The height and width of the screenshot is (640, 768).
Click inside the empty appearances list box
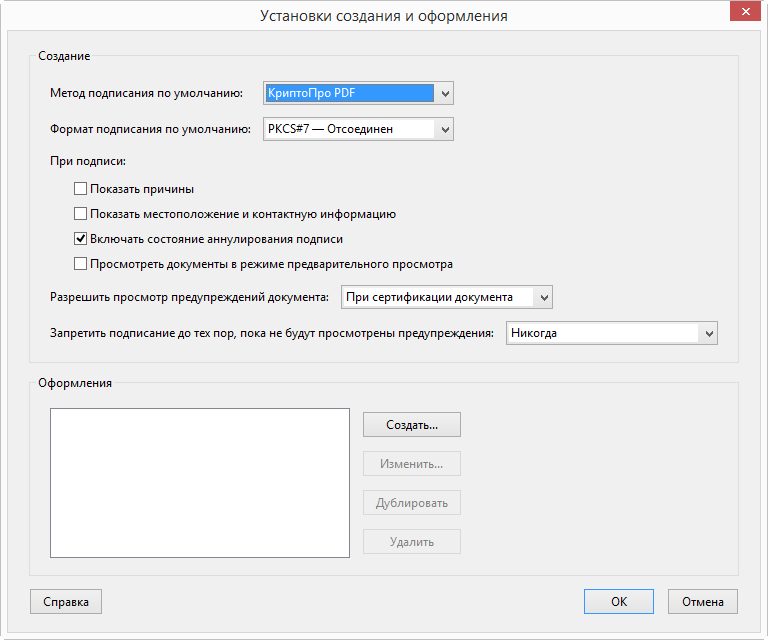tap(200, 483)
